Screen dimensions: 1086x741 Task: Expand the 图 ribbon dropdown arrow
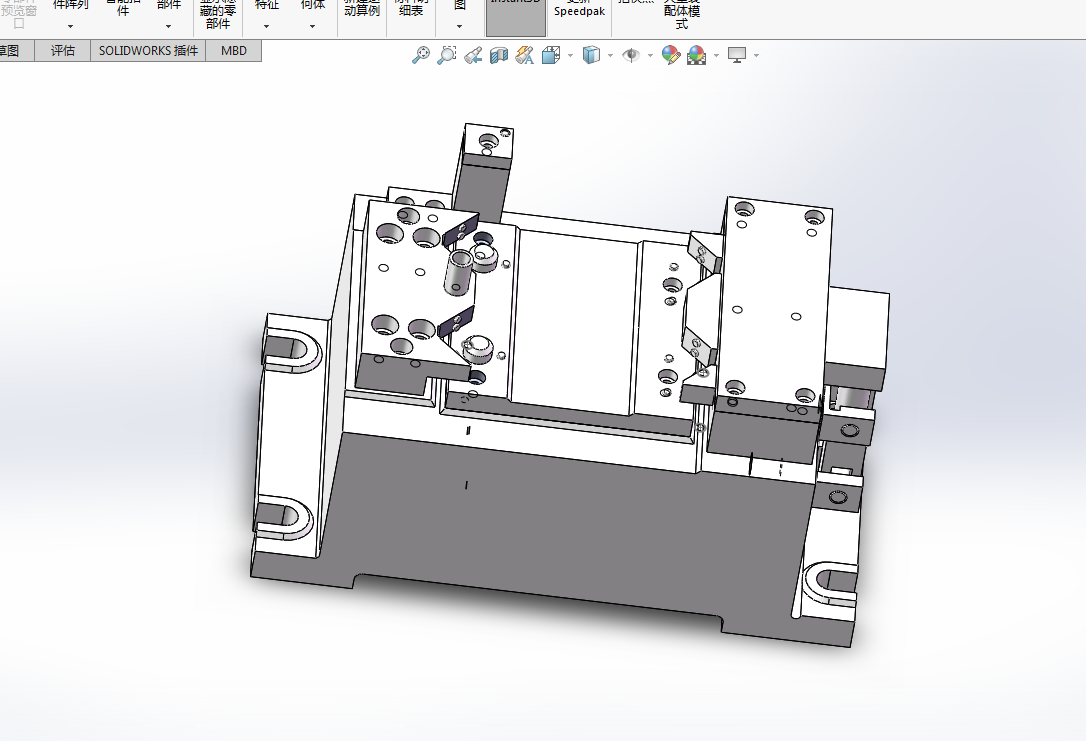(459, 26)
